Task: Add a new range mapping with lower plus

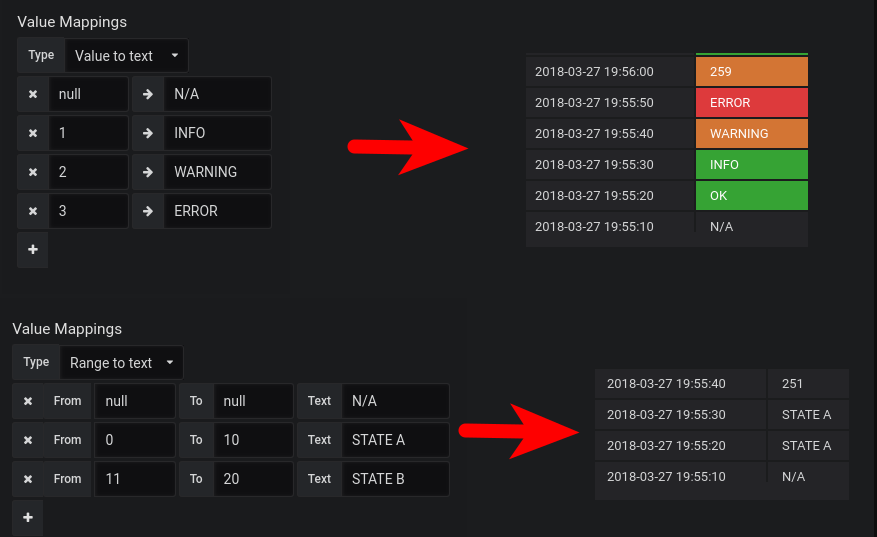Action: coord(28,517)
